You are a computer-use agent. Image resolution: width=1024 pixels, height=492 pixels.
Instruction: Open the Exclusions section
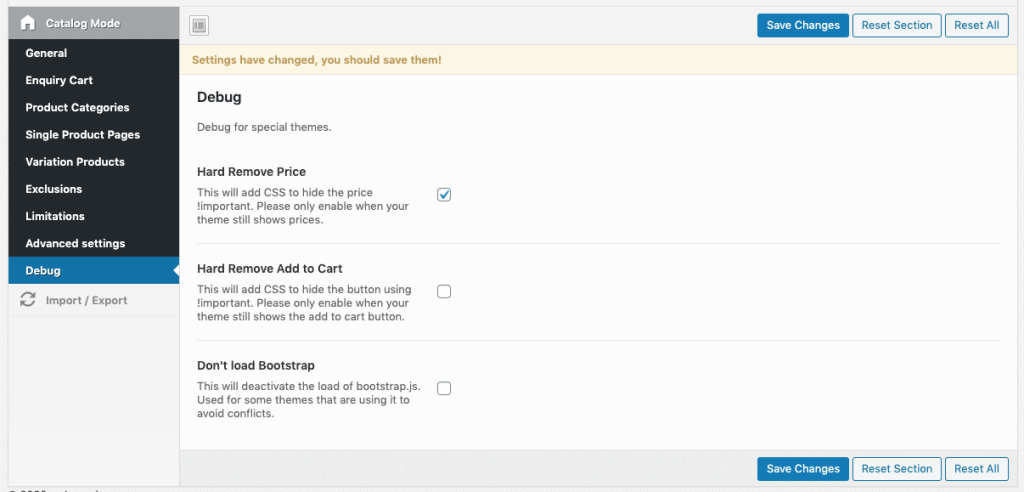[x=54, y=189]
